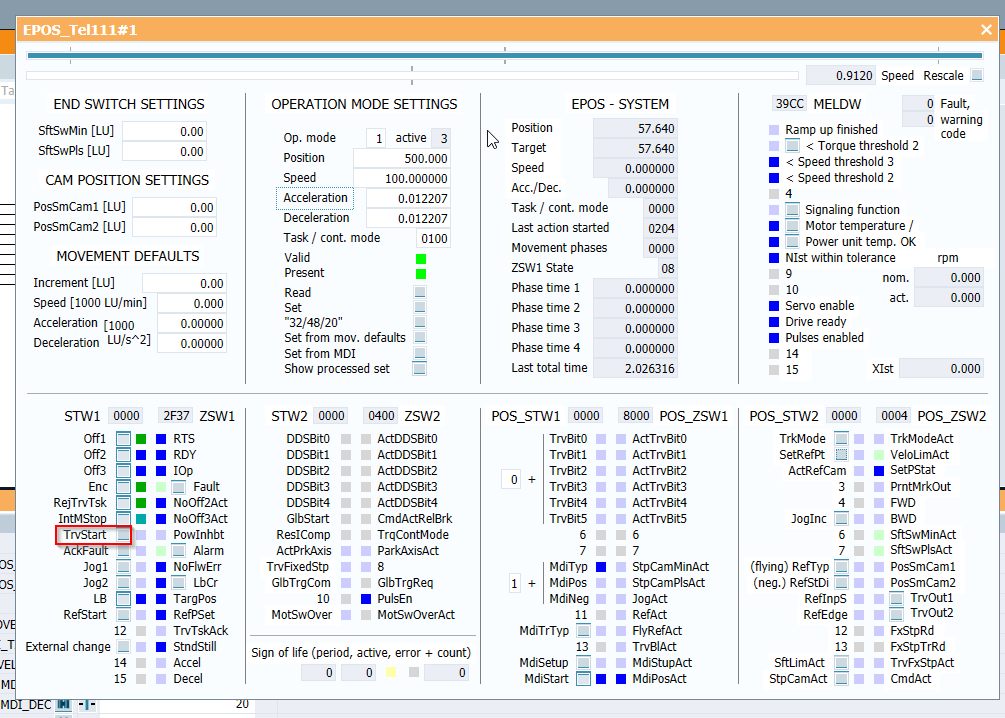This screenshot has width=1005, height=718.
Task: Toggle the LB button in STW1
Action: click(x=123, y=599)
